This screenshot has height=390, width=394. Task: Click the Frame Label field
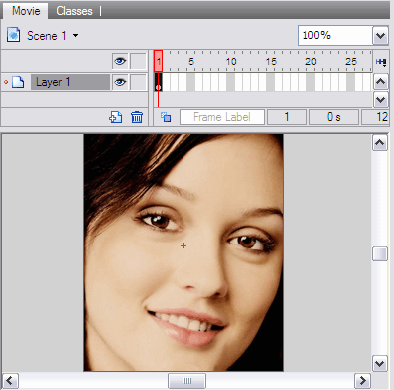[x=222, y=117]
